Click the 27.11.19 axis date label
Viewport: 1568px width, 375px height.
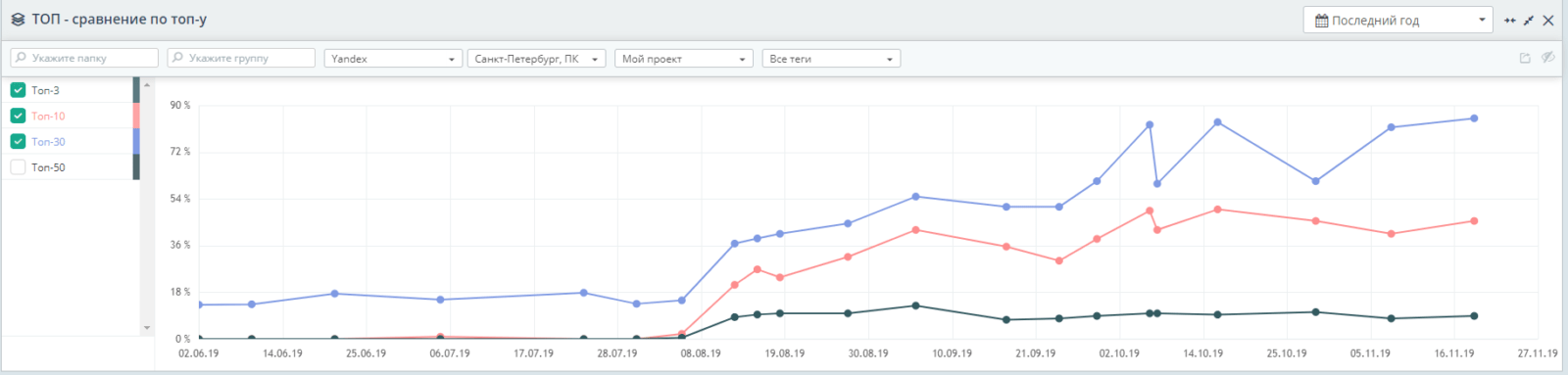(1538, 353)
